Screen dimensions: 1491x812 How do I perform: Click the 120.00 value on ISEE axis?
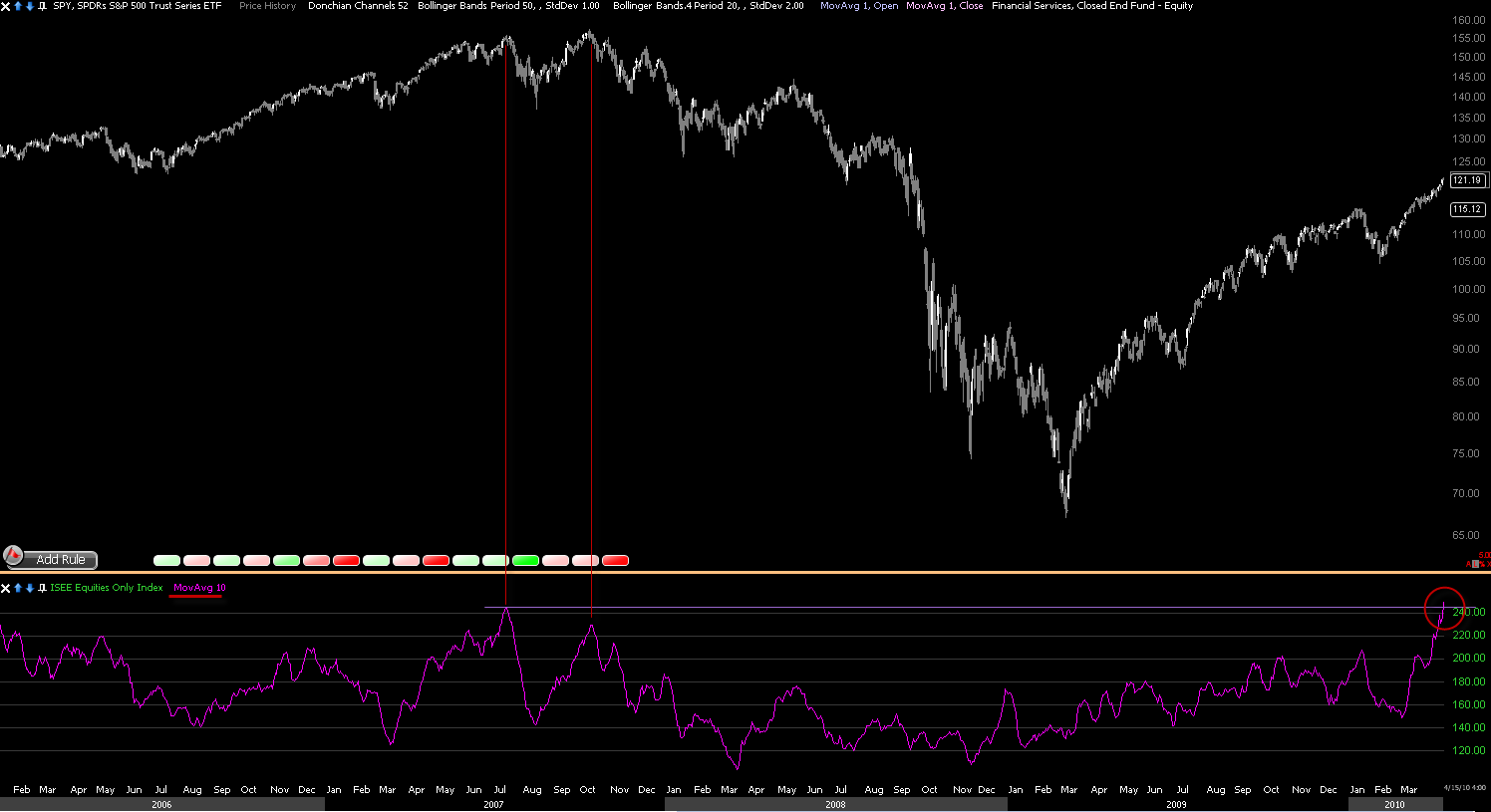tap(1470, 750)
